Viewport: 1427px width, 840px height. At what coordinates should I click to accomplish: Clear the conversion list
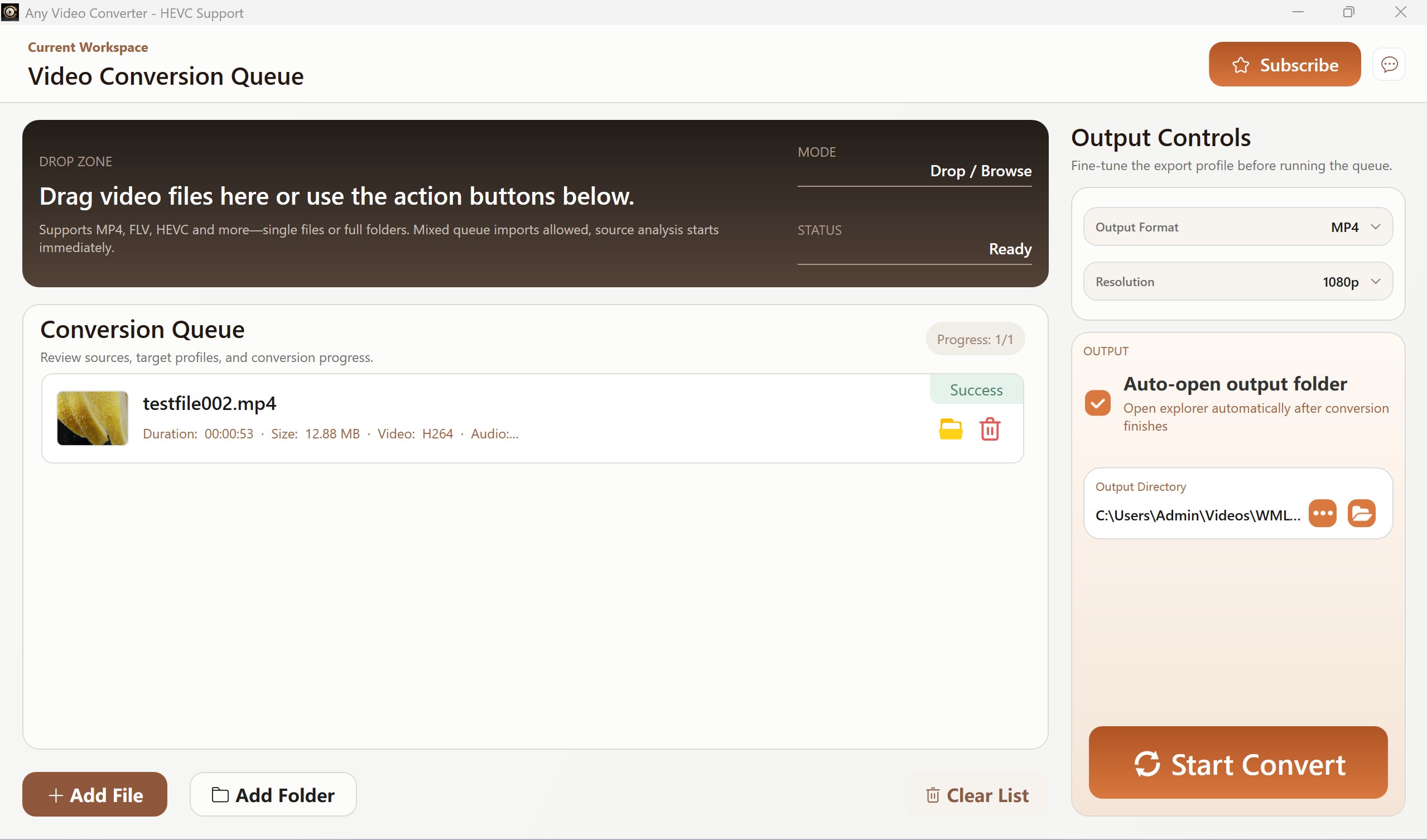coord(977,795)
